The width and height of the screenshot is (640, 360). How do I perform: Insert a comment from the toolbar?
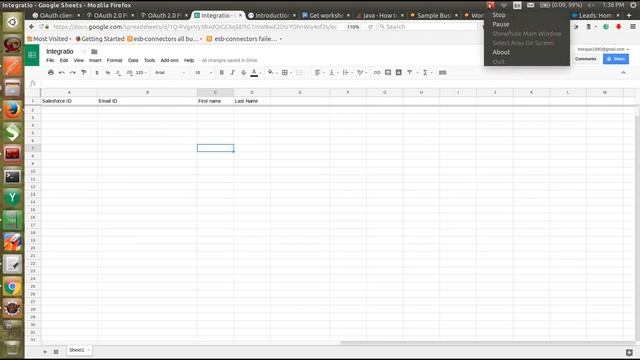pyautogui.click(x=388, y=72)
